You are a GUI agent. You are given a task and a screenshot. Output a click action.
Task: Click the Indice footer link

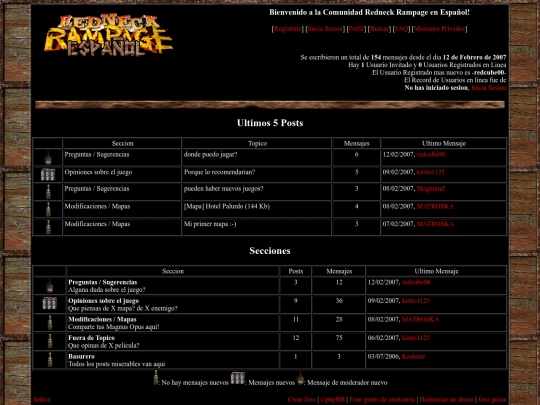click(42, 400)
